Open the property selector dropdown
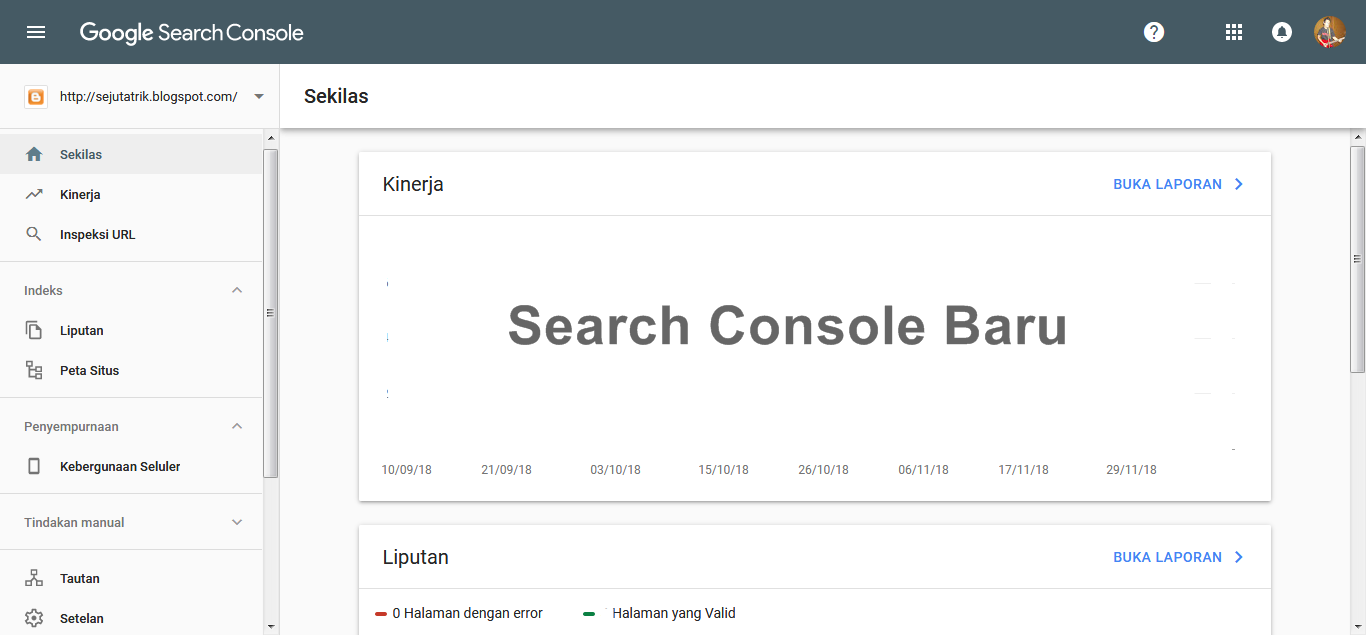1366x635 pixels. [x=259, y=97]
